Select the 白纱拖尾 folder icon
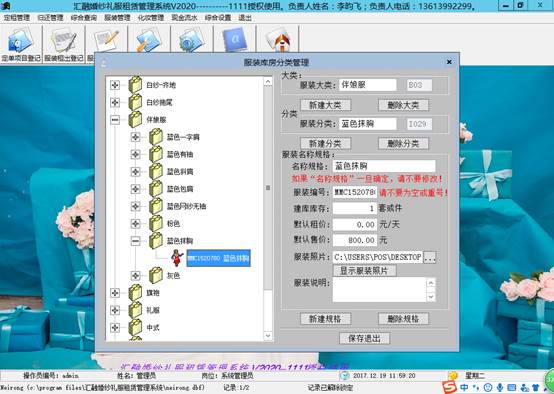Screen dimensions: 554x394 (135, 102)
